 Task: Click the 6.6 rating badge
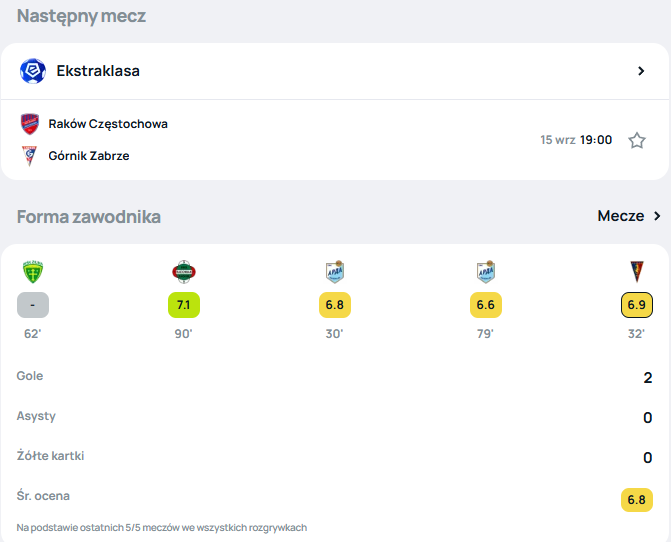pos(486,305)
